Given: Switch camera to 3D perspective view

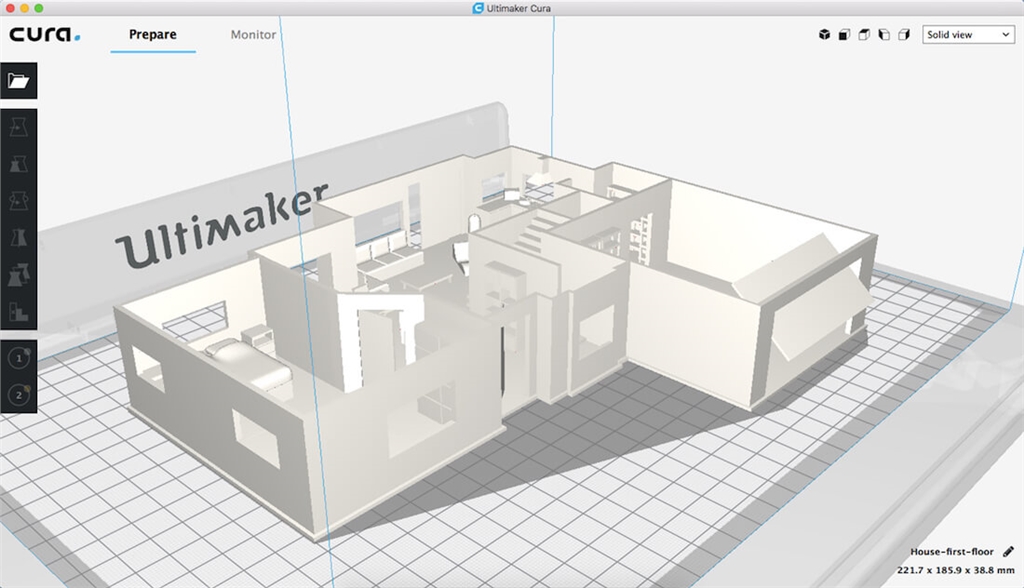Looking at the screenshot, I should pos(825,35).
